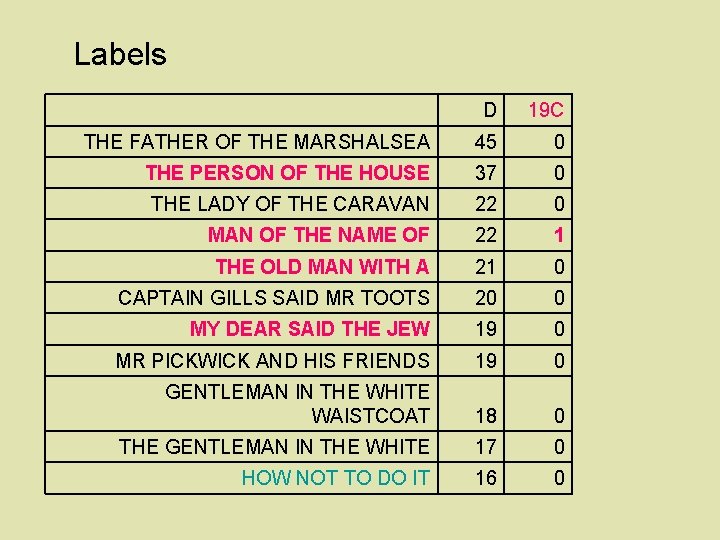Select the label in the row with count 17
Viewport: 720px width, 540px height.
tap(274, 446)
